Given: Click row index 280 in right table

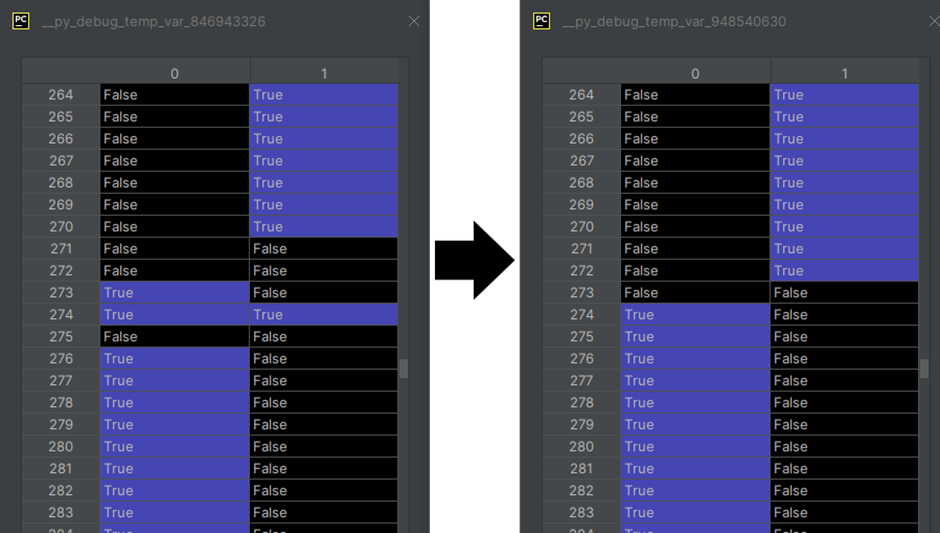Looking at the screenshot, I should point(581,447).
